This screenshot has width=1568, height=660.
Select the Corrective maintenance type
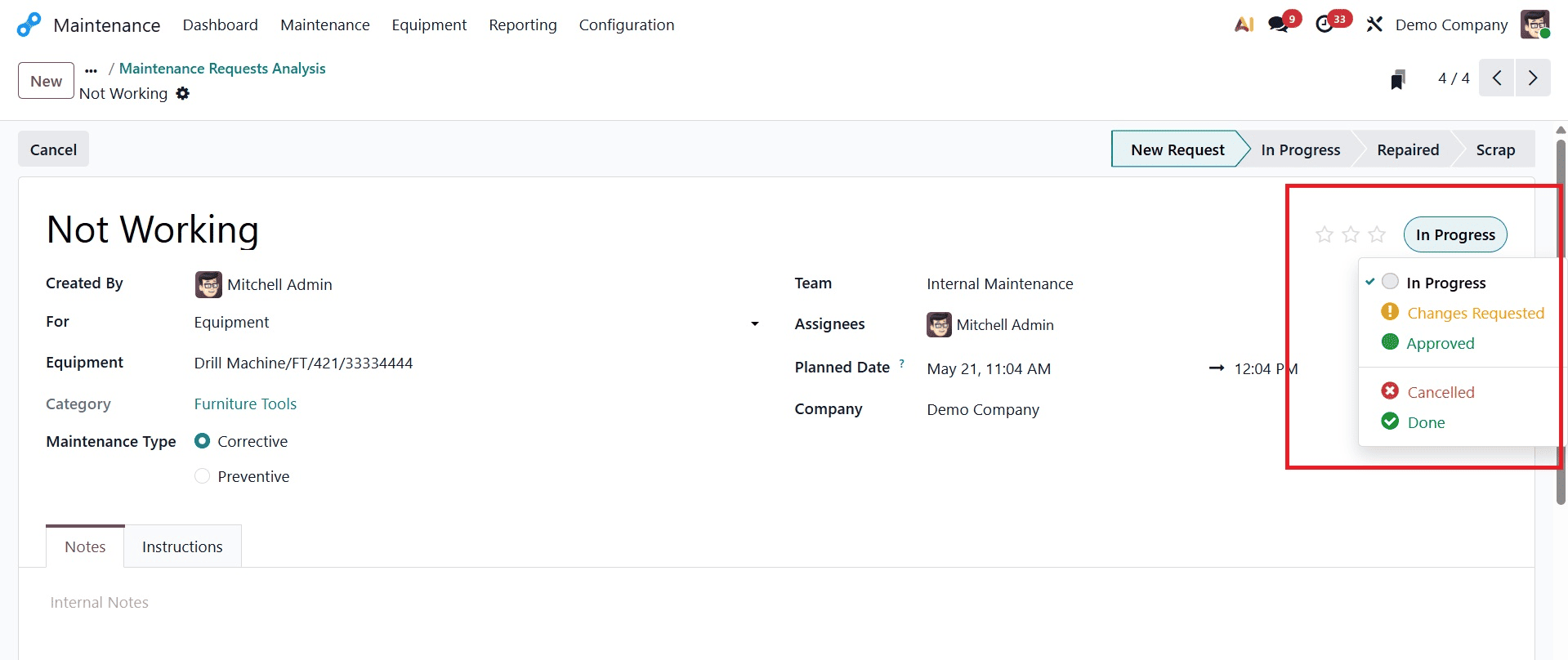pos(203,441)
